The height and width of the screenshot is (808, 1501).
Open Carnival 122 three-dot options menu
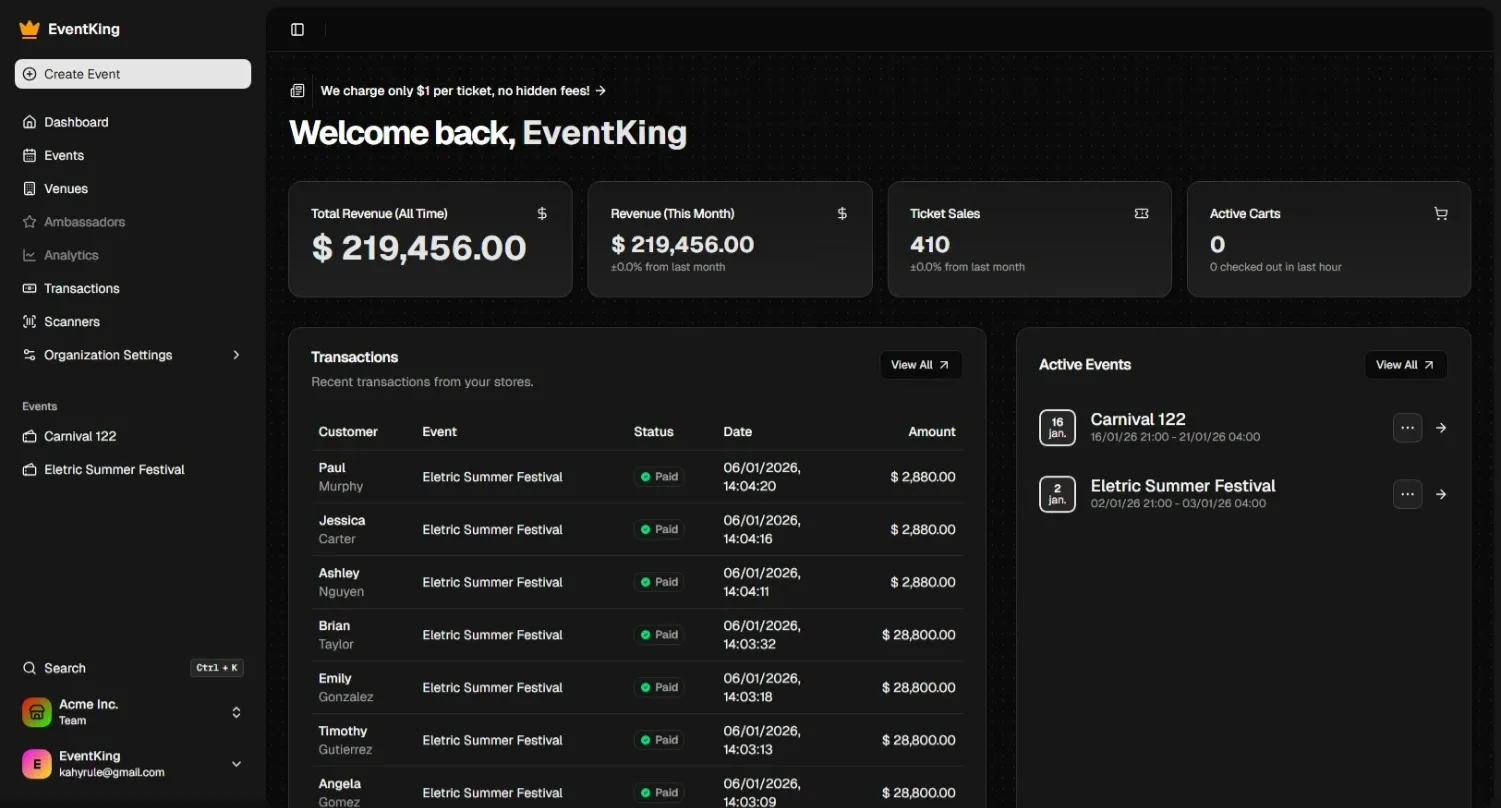(x=1407, y=428)
